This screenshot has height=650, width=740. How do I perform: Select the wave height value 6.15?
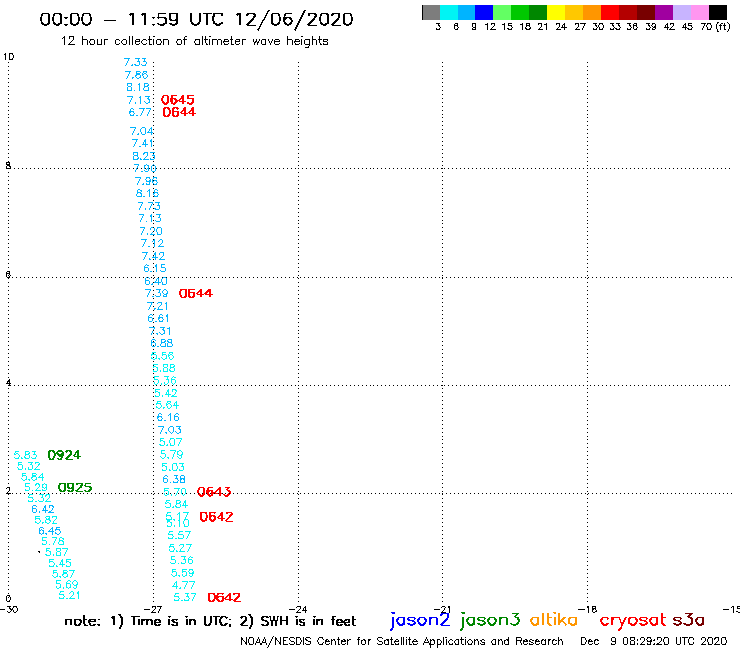click(x=155, y=269)
